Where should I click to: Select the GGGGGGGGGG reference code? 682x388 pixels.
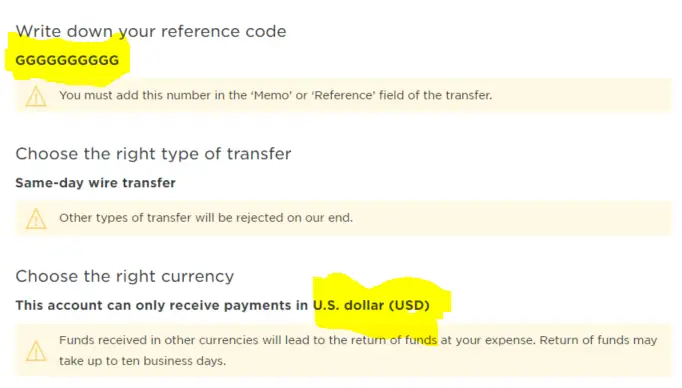67,60
